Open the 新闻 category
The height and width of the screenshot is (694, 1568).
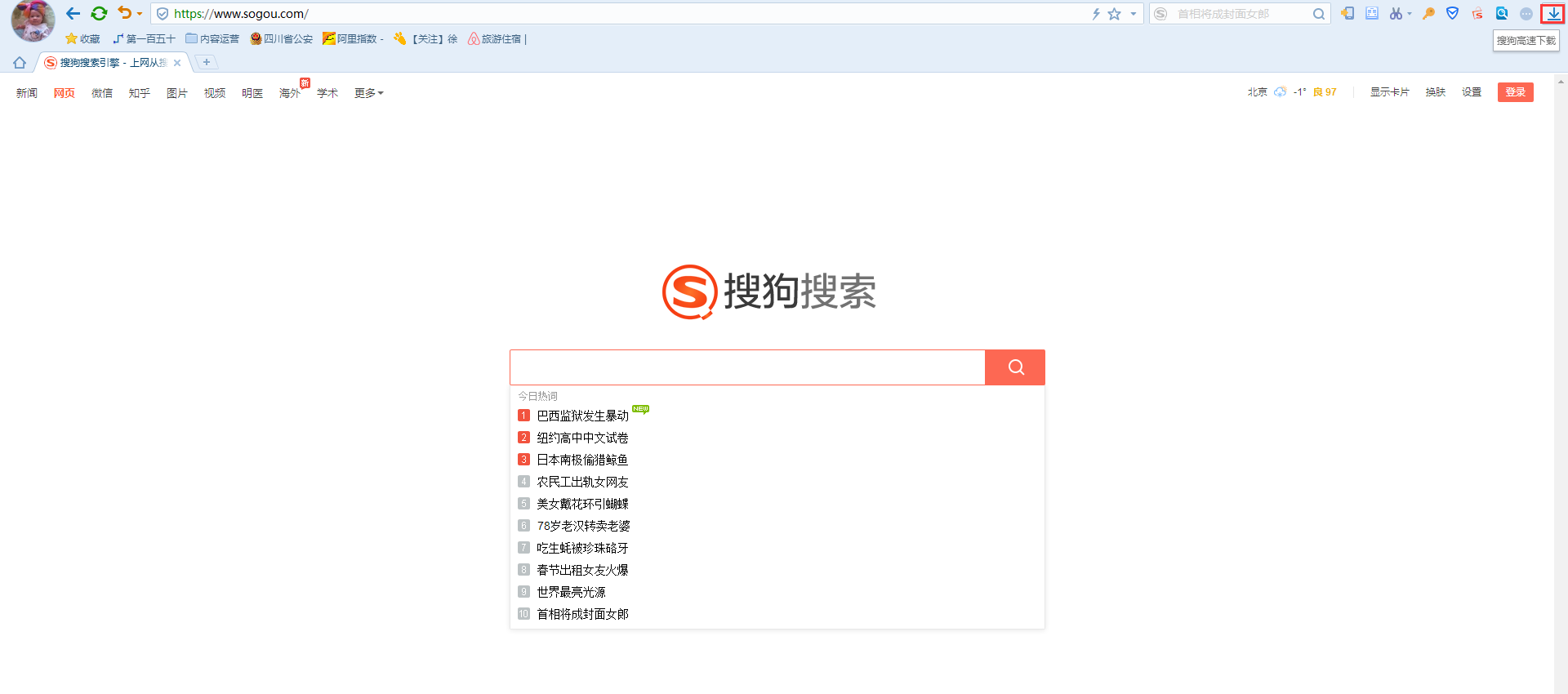[x=27, y=93]
